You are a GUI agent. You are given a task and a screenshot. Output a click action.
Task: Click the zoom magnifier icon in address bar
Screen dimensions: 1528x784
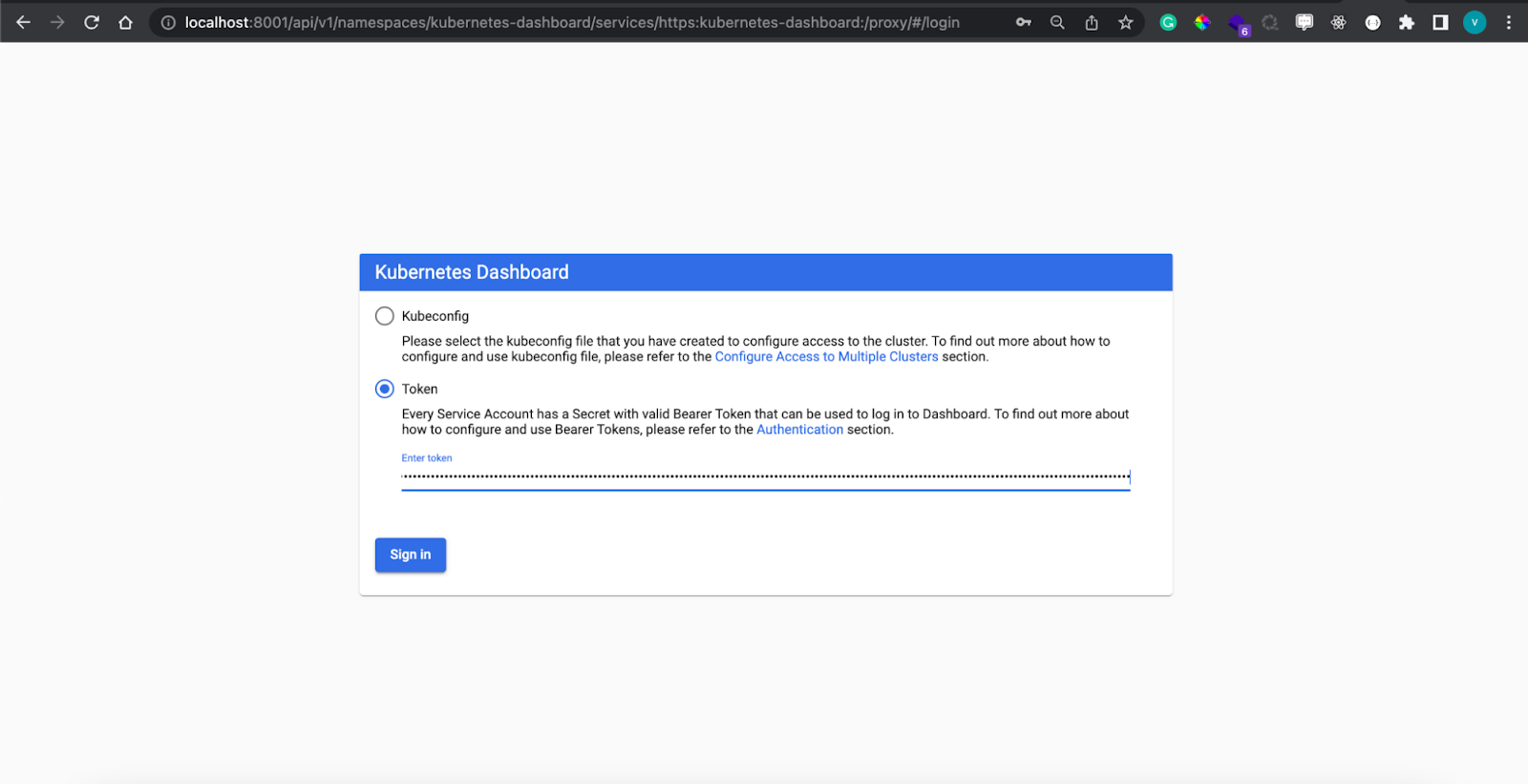point(1057,22)
